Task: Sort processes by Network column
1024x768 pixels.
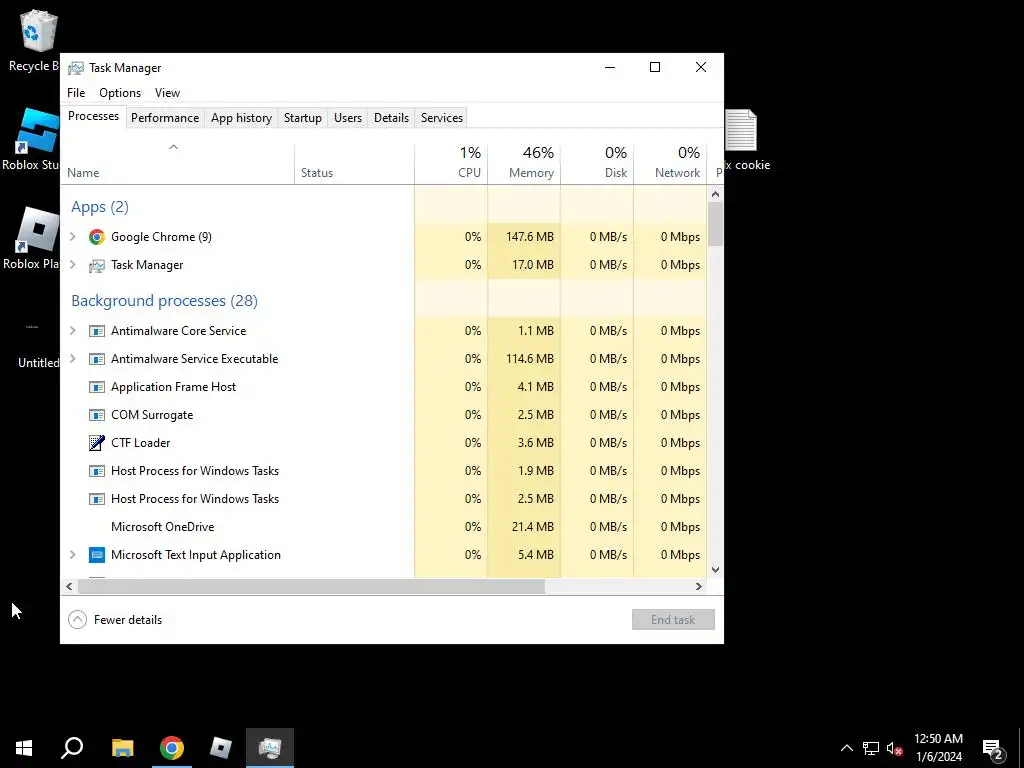Action: coord(670,163)
